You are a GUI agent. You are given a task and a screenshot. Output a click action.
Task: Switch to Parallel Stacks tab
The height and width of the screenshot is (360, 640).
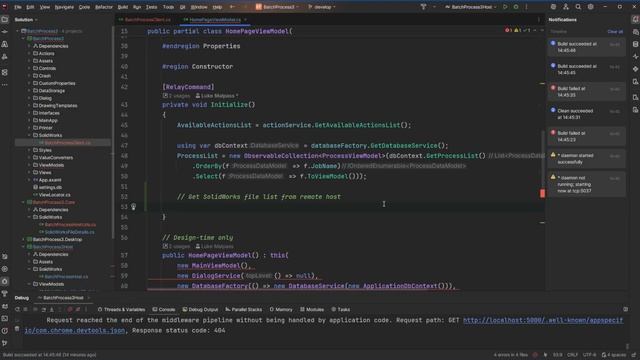pos(243,309)
